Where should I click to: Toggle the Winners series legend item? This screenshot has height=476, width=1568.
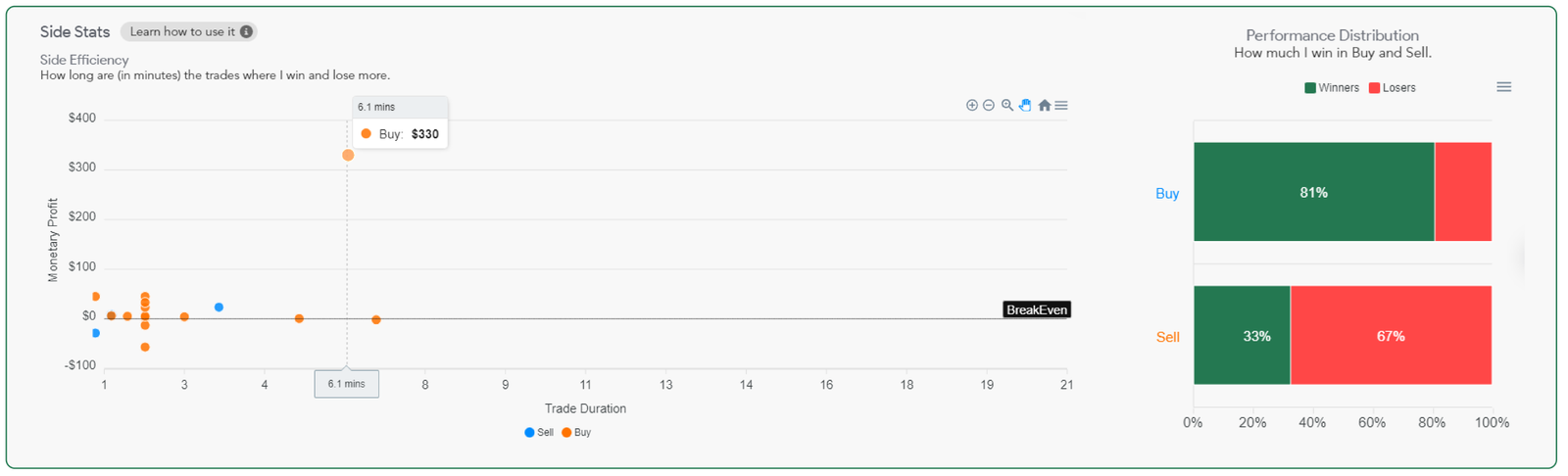(1332, 88)
